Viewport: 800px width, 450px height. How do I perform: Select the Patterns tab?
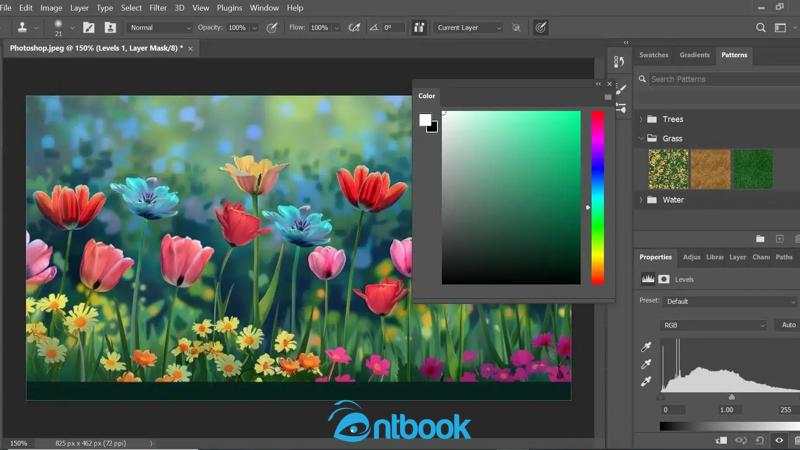pyautogui.click(x=734, y=55)
